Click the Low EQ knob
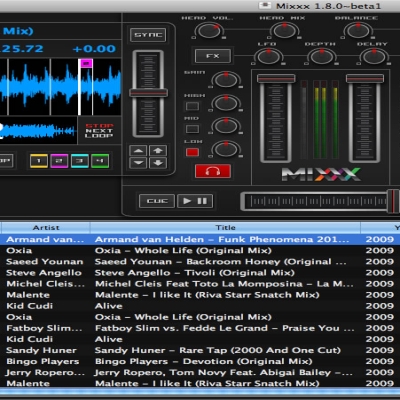This screenshot has width=400, height=400. (226, 149)
